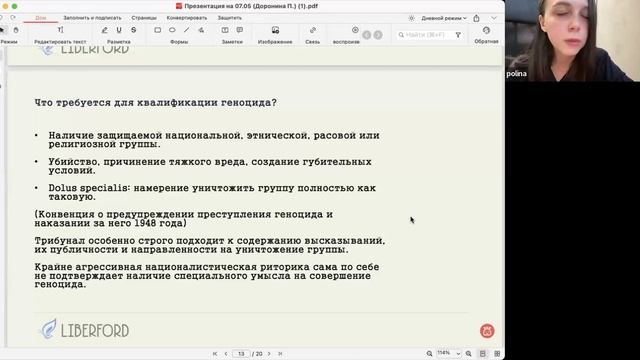Open the search filter funnel icon
Viewport: 640px width, 360px height.
458,35
